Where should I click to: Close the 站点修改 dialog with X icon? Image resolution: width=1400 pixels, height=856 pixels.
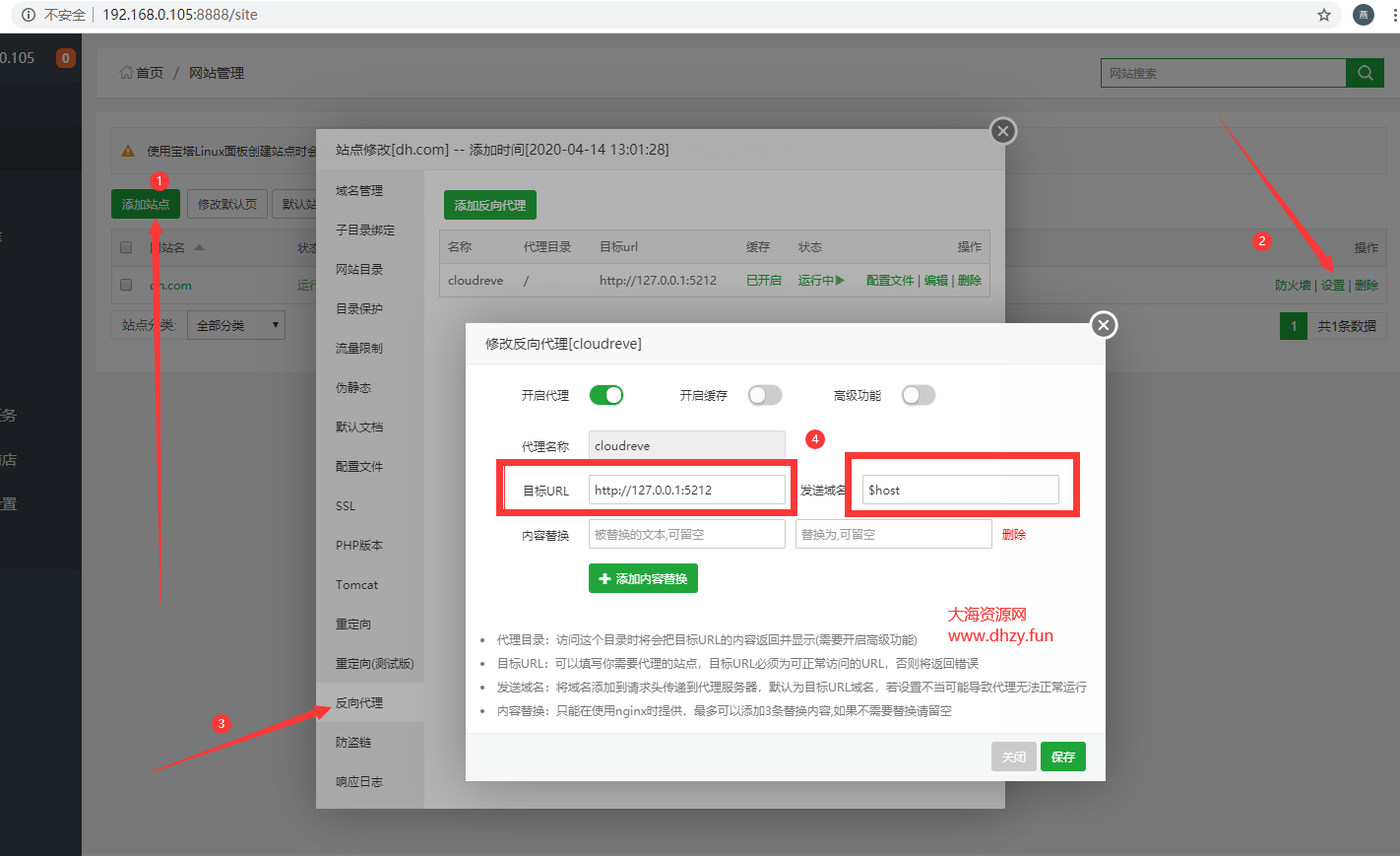coord(1002,131)
